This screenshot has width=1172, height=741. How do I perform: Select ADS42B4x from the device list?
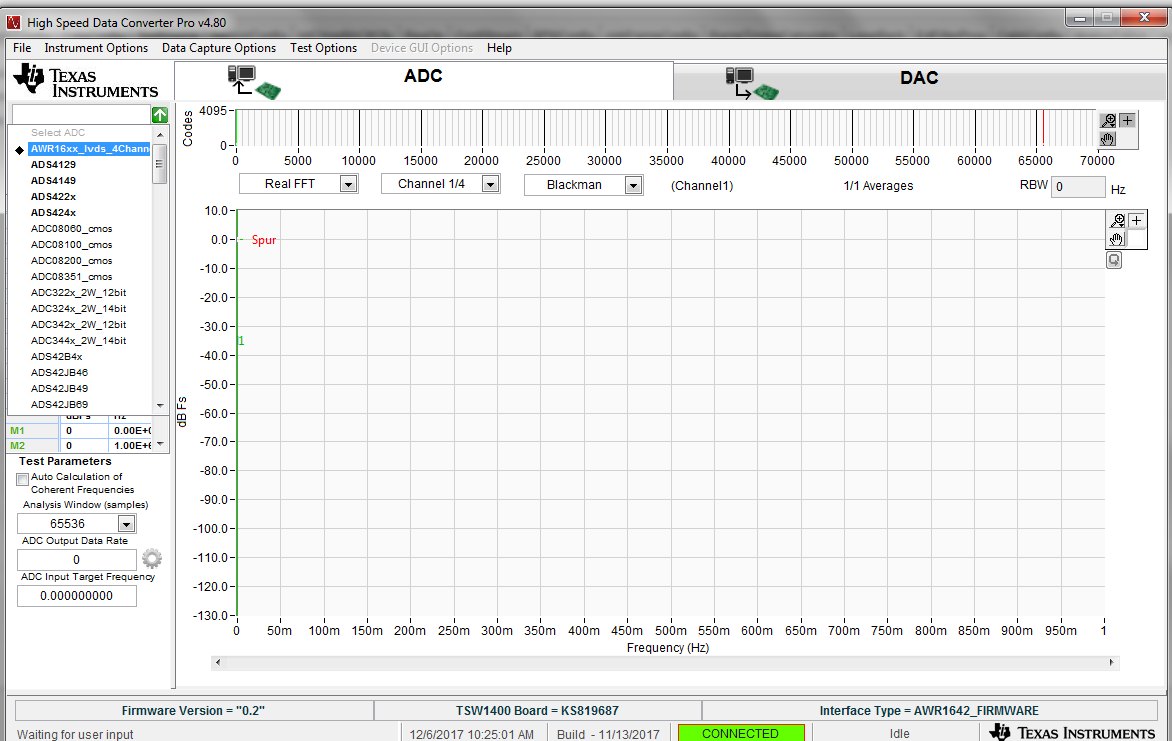pyautogui.click(x=56, y=357)
